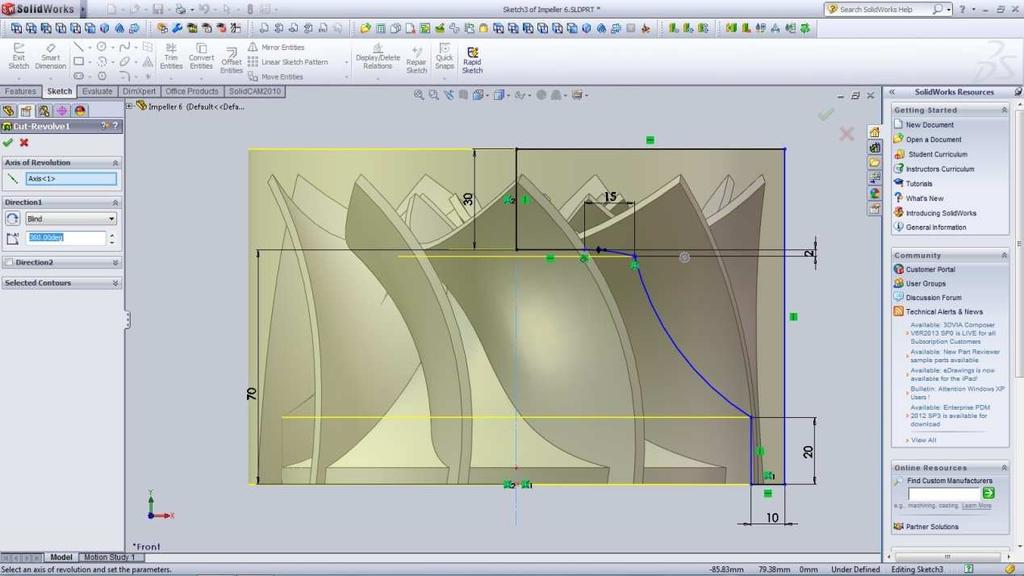Select the Spline sketch tool
The width and height of the screenshot is (1024, 576).
pos(125,47)
